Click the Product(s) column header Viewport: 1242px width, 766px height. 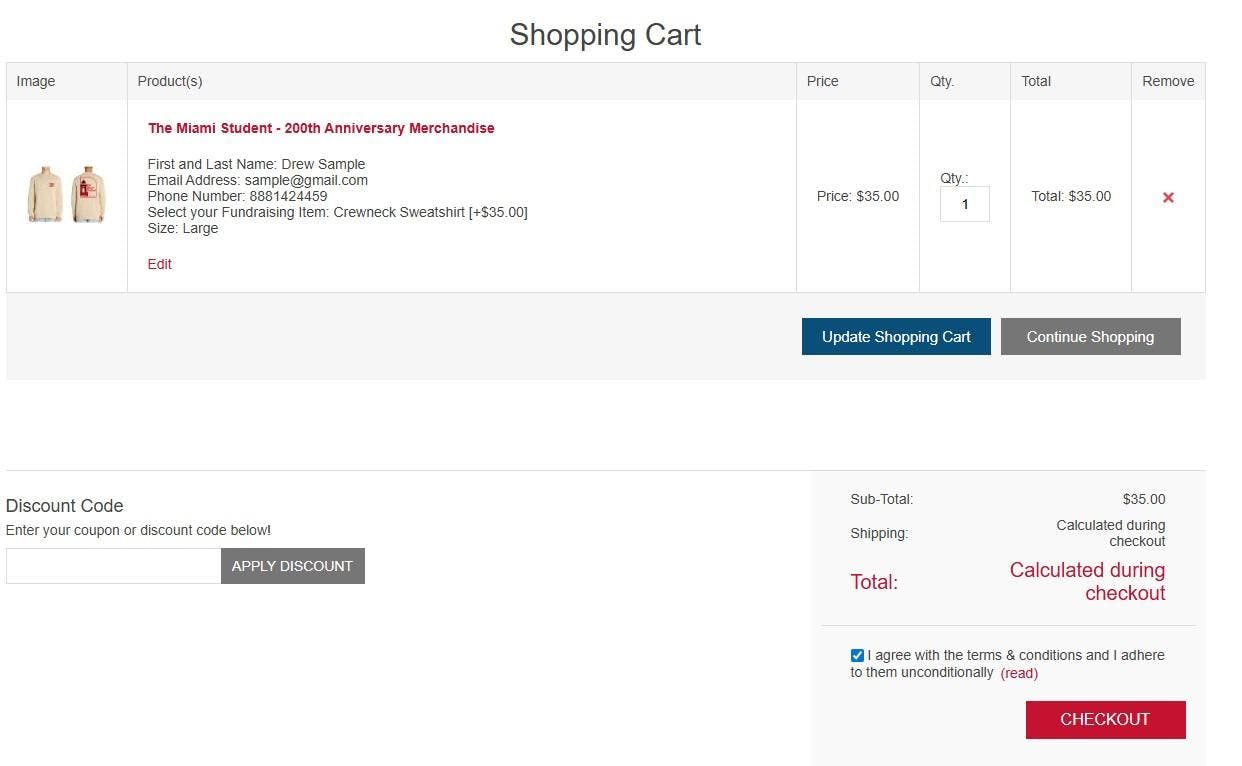click(170, 81)
